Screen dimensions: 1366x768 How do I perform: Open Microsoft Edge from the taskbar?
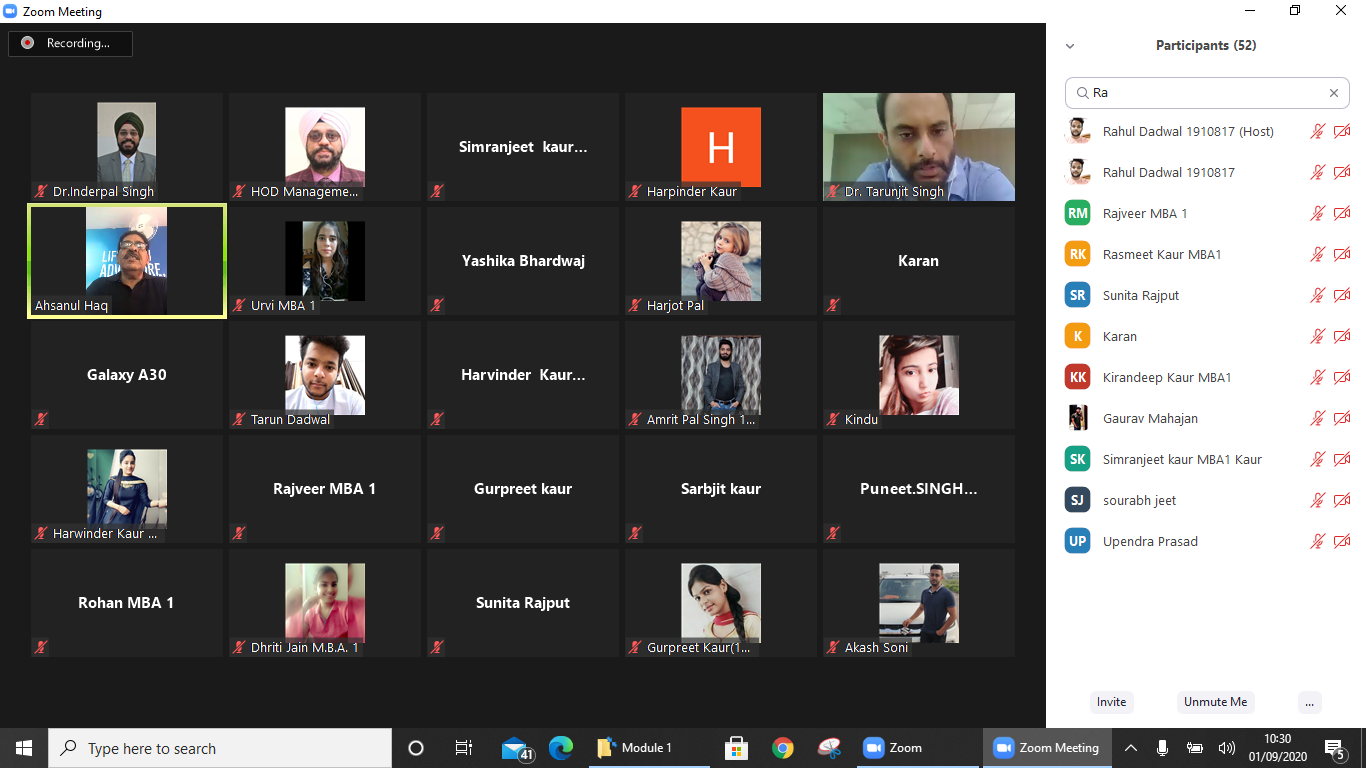(561, 748)
